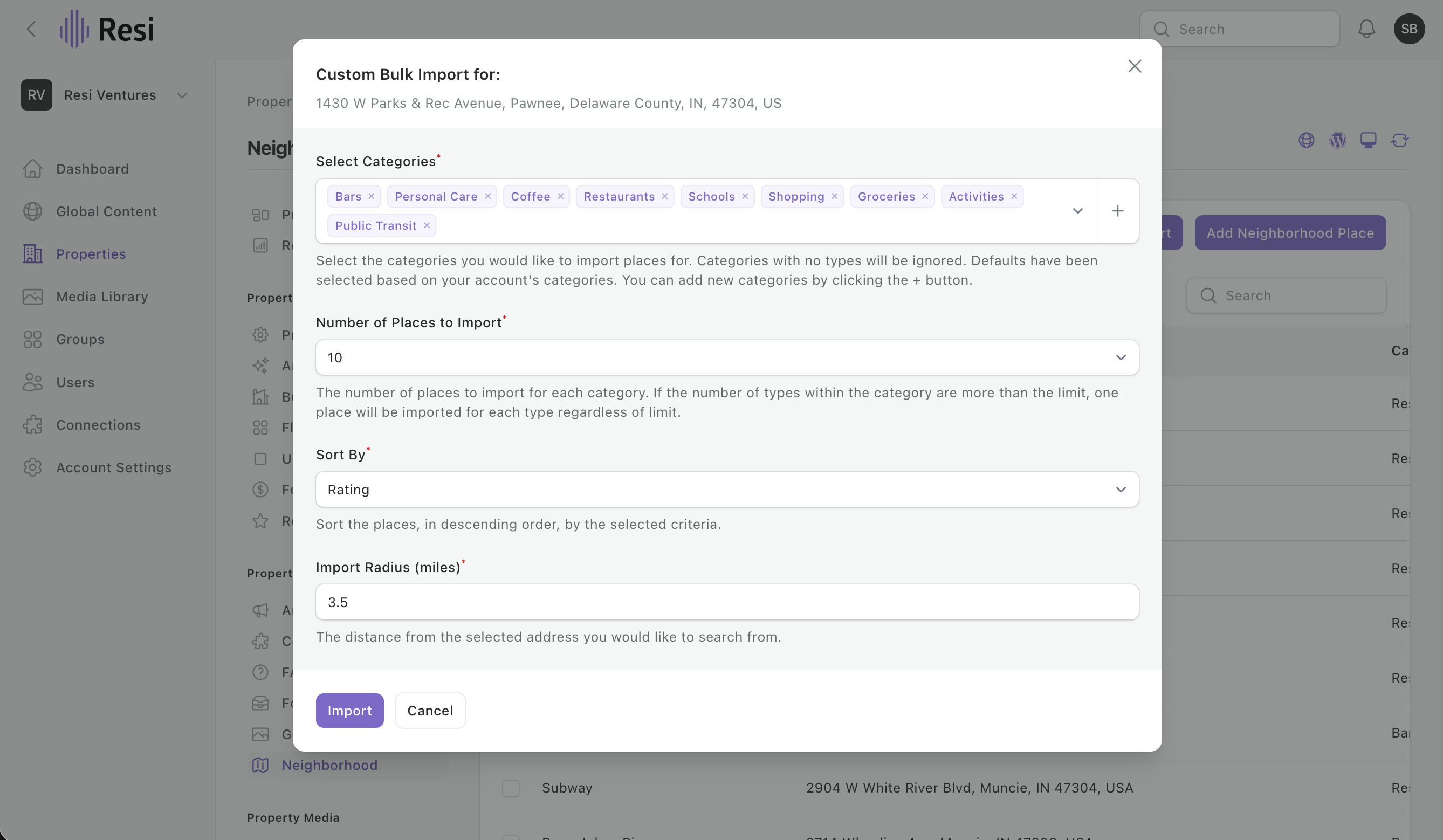Click the monitor preview icon in the toolbar
The width and height of the screenshot is (1443, 840).
pyautogui.click(x=1368, y=140)
